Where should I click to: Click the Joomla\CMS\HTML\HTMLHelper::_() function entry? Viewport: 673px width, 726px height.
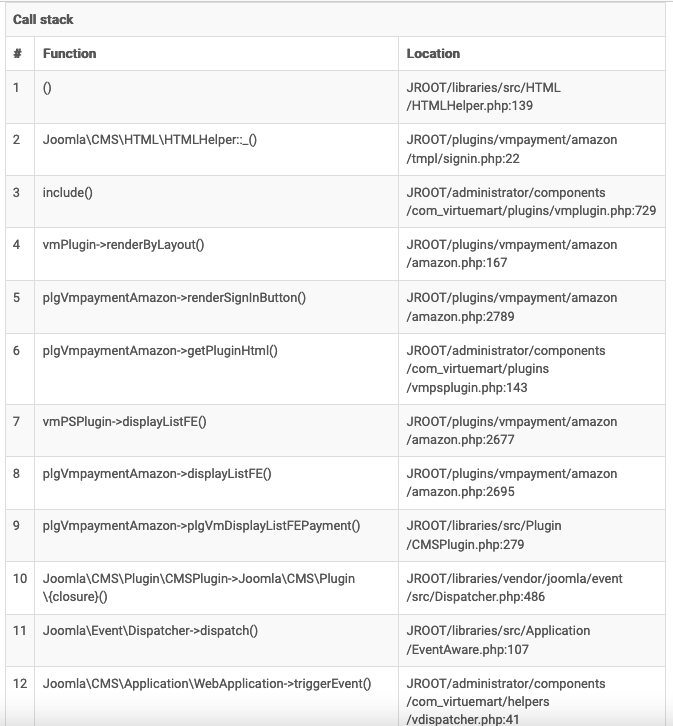coord(150,140)
